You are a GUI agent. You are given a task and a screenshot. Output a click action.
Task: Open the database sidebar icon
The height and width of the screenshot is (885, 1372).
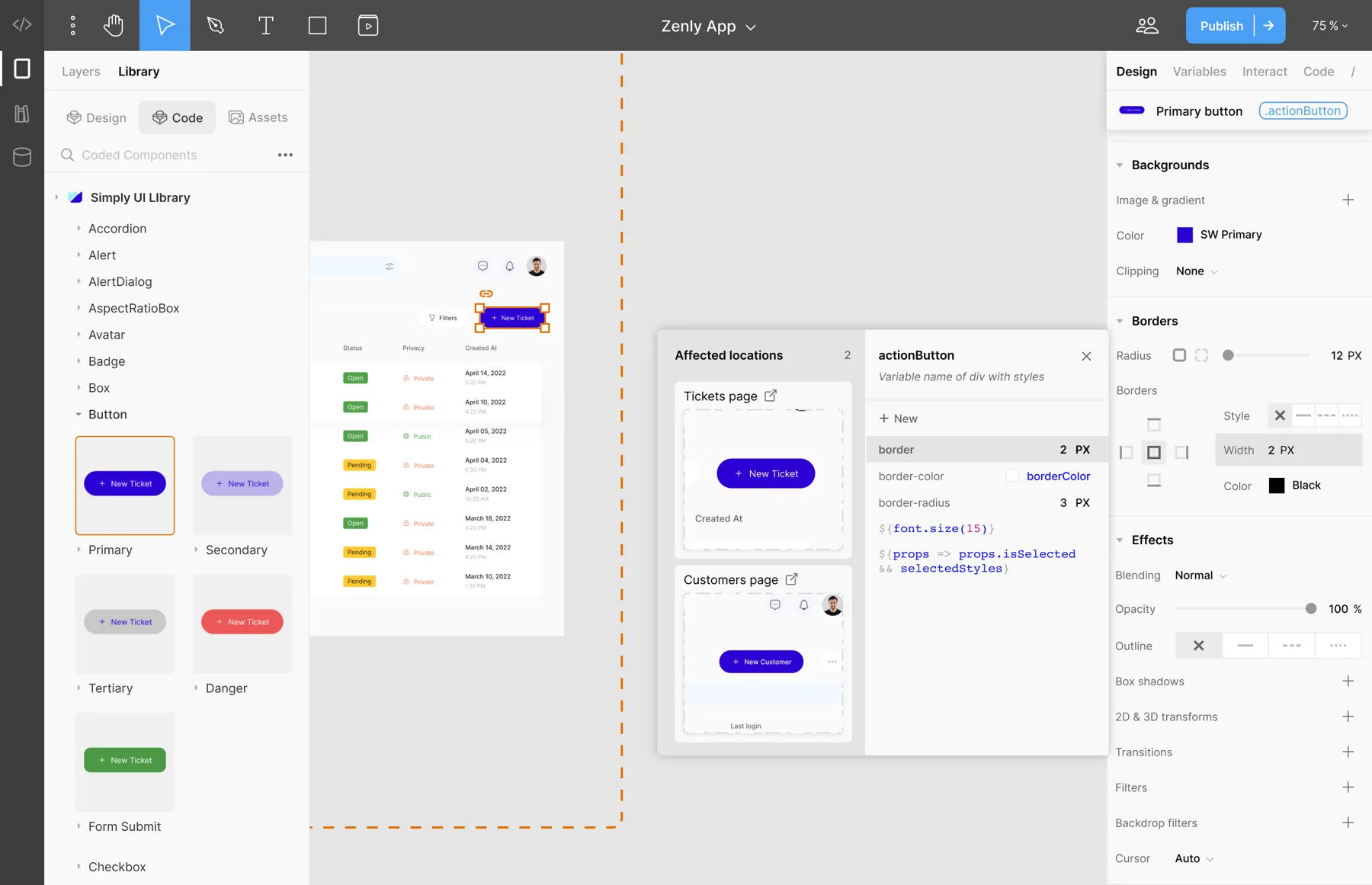click(x=22, y=157)
